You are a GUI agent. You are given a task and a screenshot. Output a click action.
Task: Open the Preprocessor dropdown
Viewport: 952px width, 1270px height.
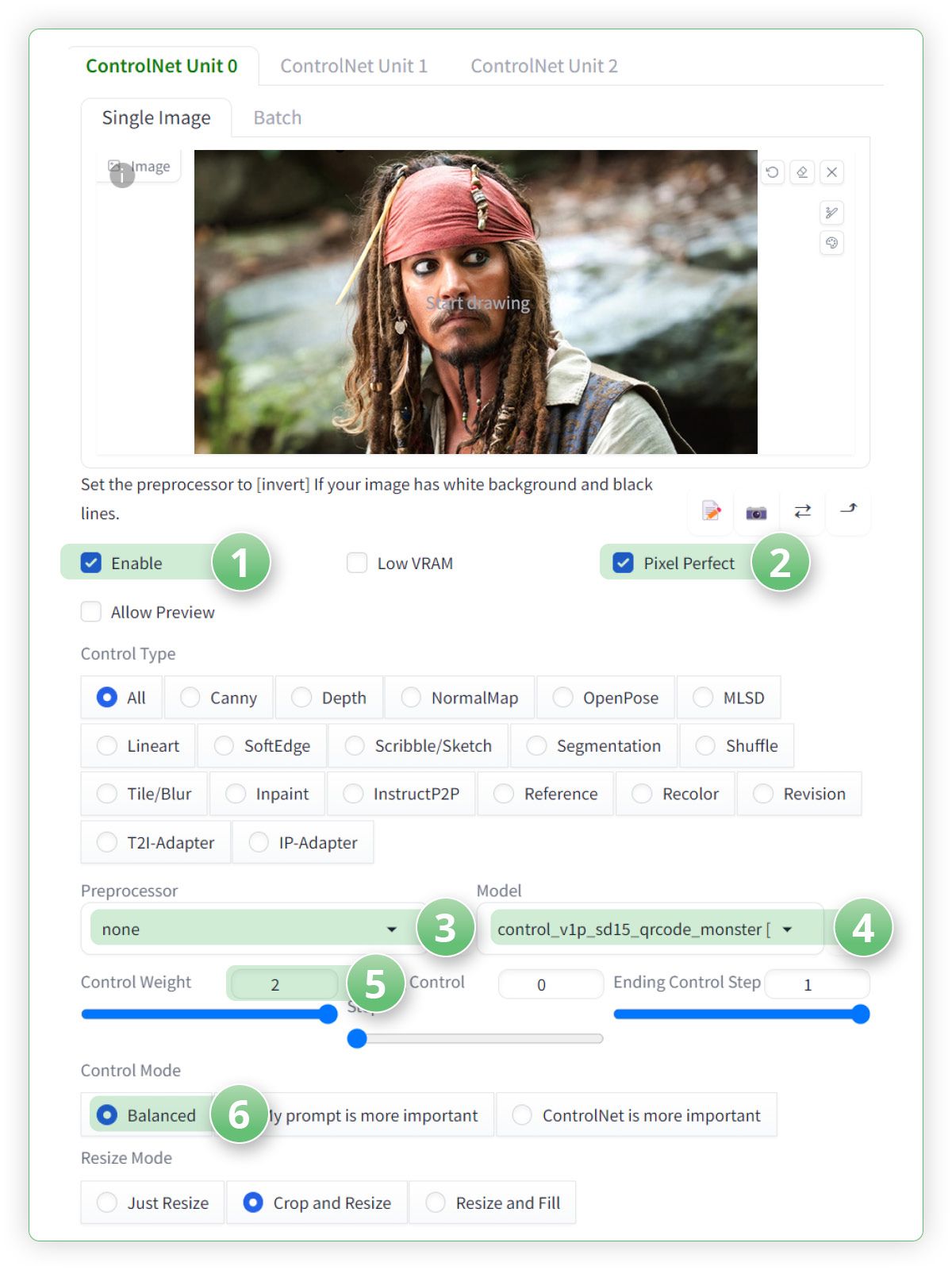click(254, 929)
